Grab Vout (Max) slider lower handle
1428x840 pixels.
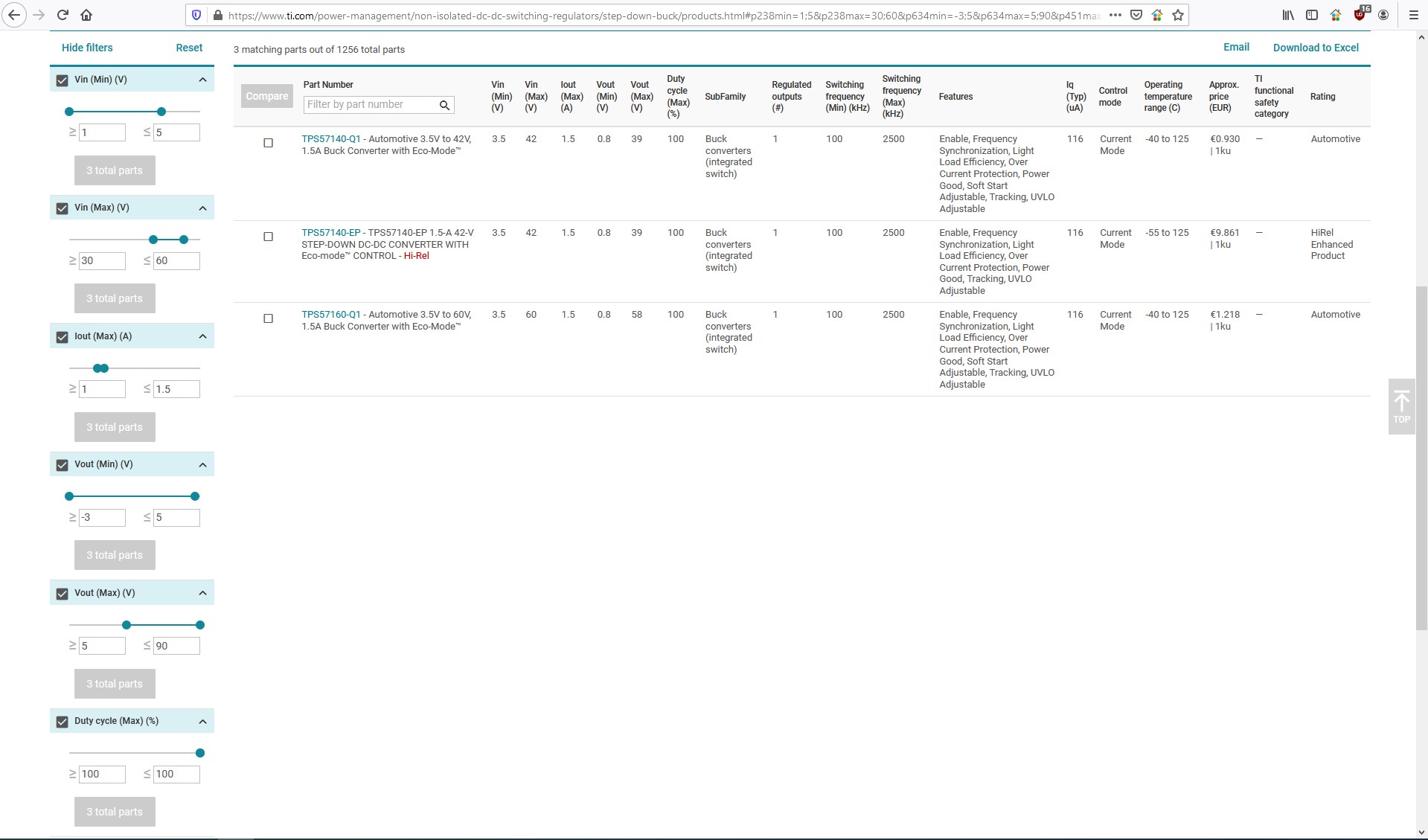click(127, 625)
